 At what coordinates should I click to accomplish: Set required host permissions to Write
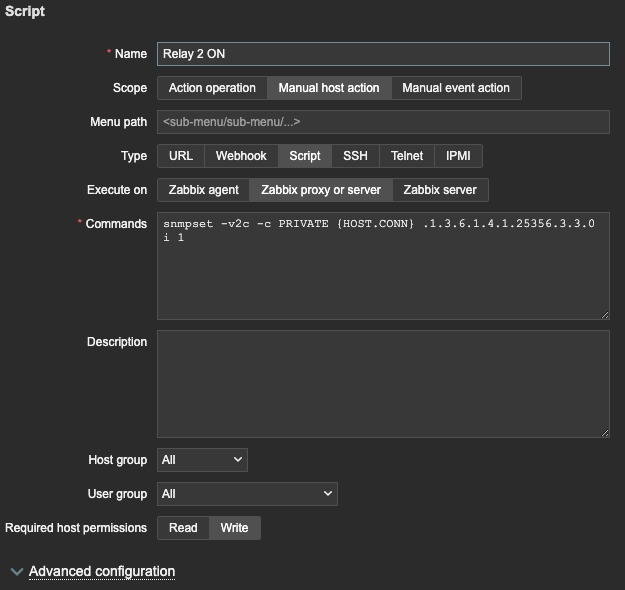235,528
